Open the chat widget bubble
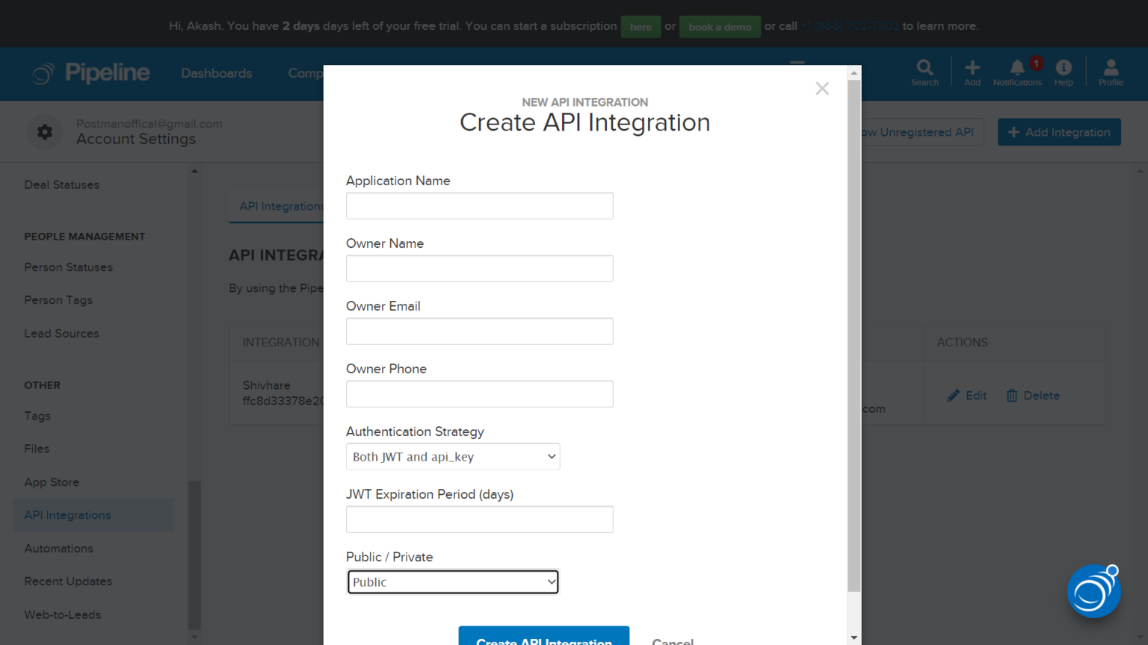1148x645 pixels. pyautogui.click(x=1093, y=591)
